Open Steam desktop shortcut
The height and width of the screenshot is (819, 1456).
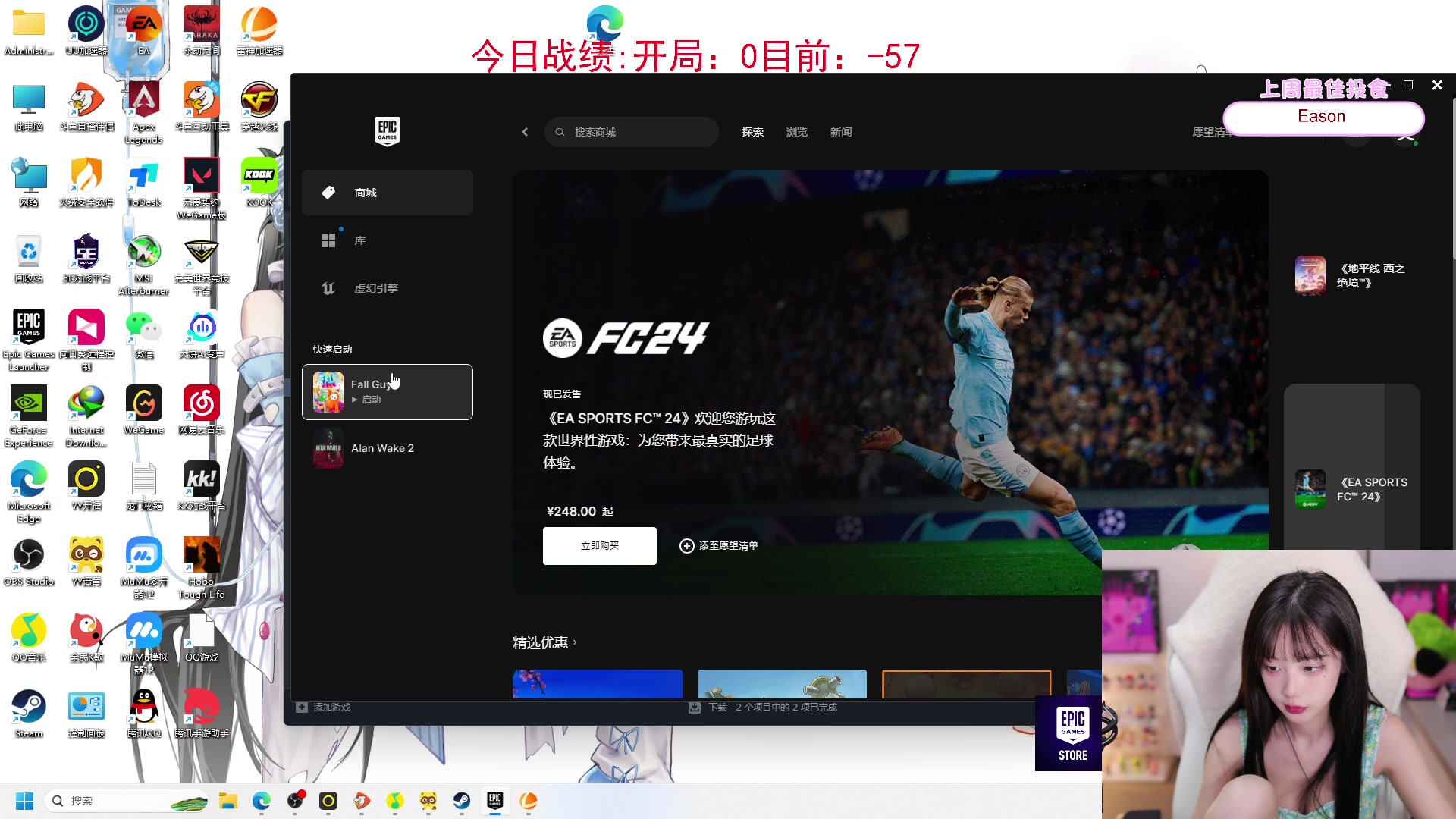pyautogui.click(x=29, y=714)
